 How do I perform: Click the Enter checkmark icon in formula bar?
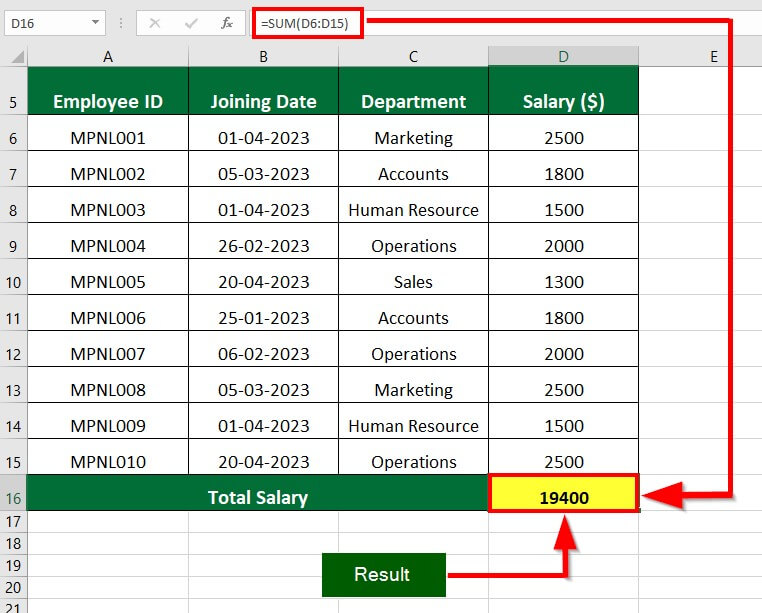point(191,23)
